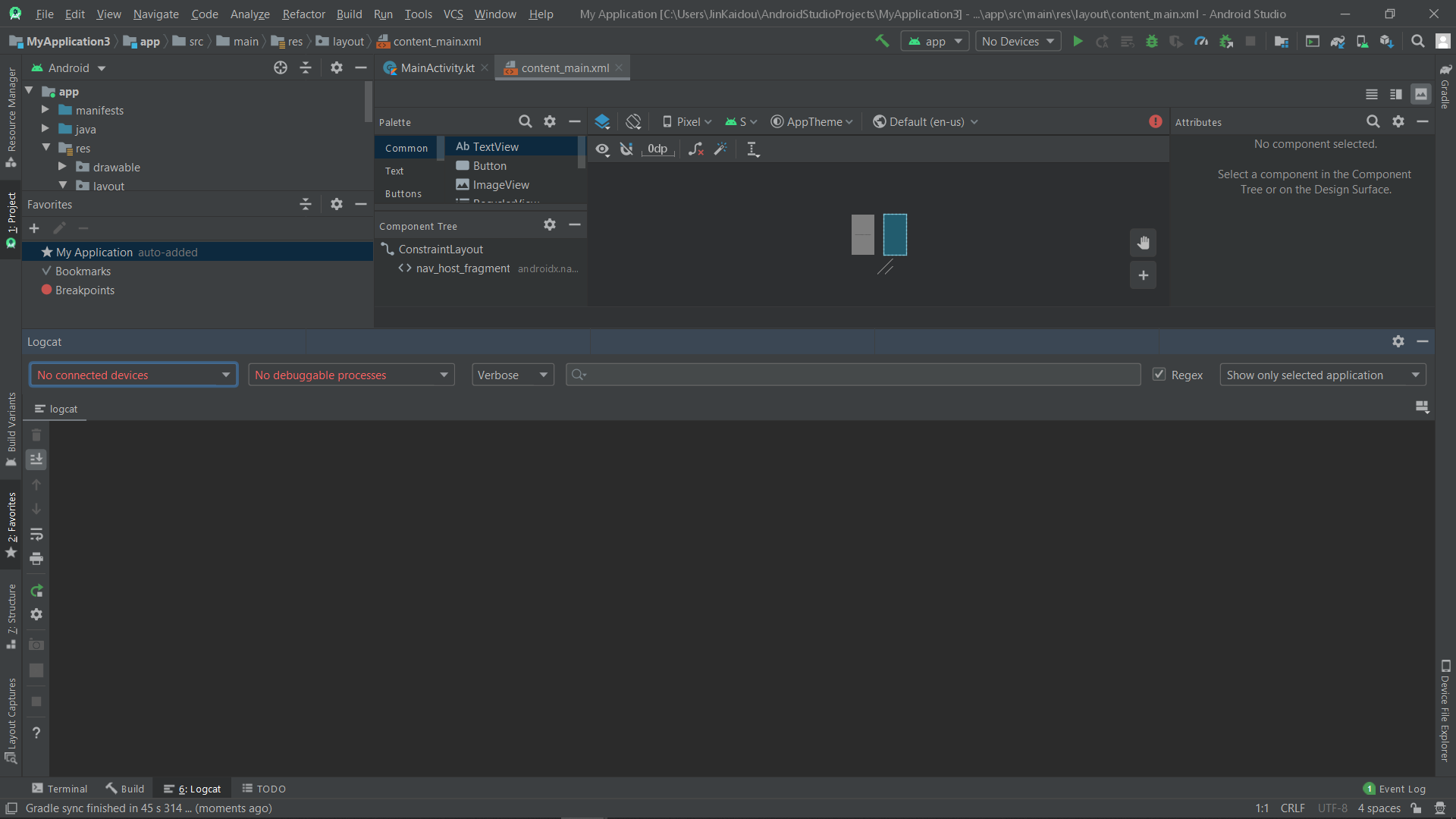Open the SDK Manager icon
Image resolution: width=1456 pixels, height=819 pixels.
point(1386,41)
